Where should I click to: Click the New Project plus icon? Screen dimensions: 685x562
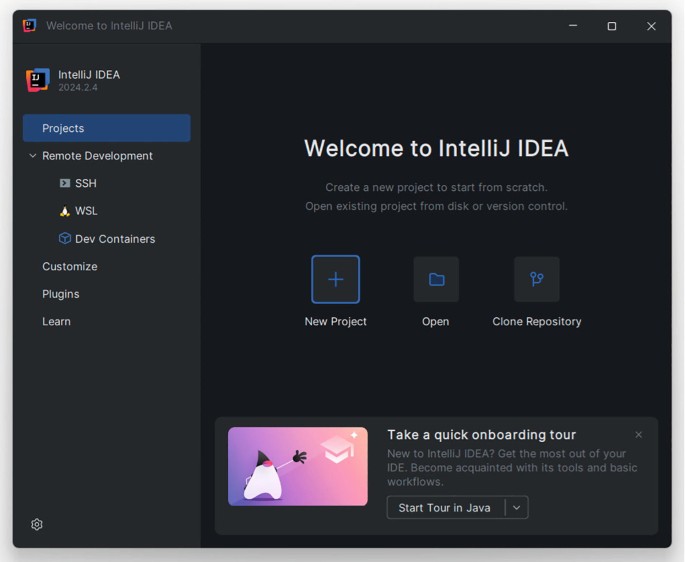point(335,280)
